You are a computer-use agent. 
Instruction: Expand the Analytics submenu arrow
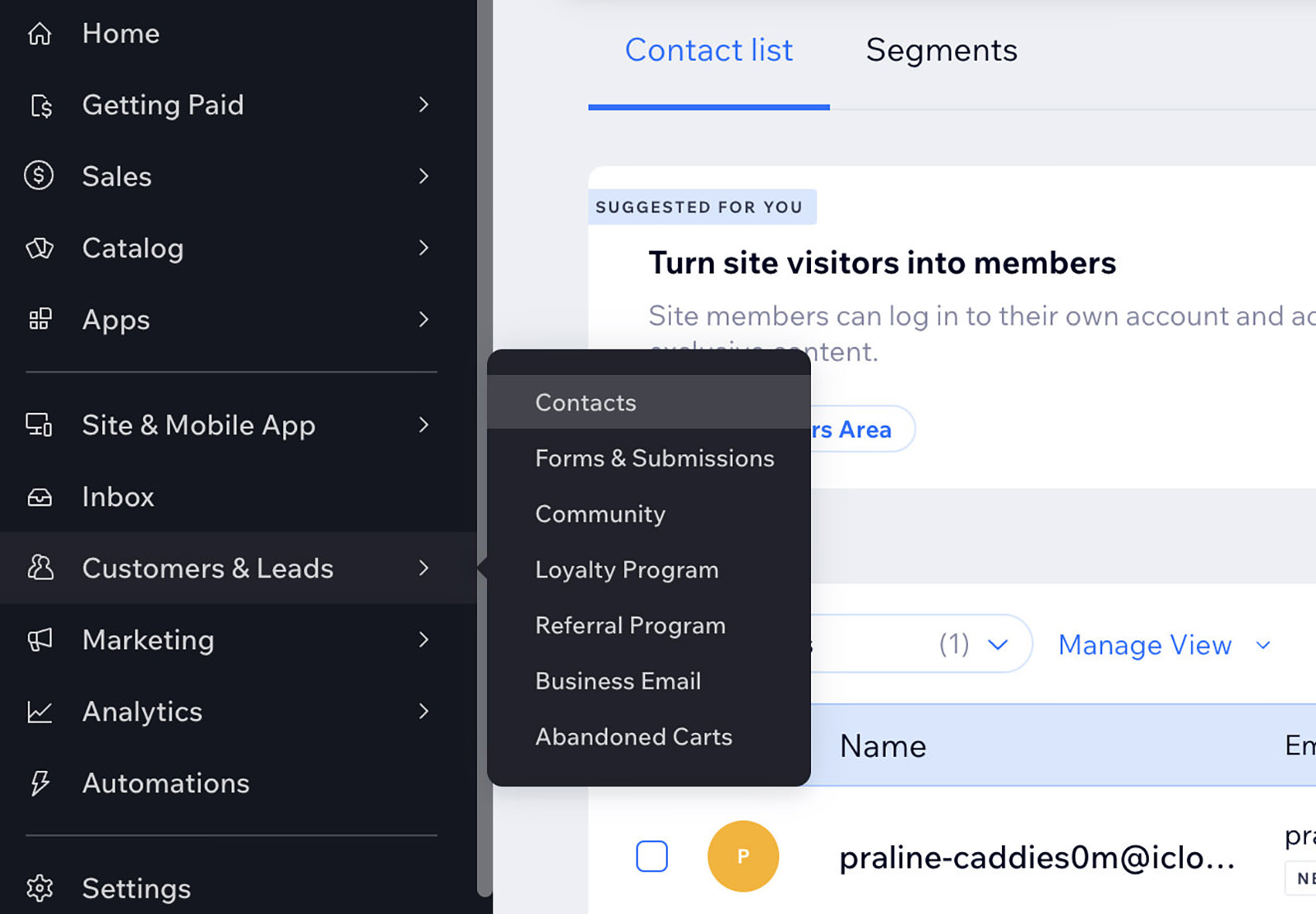coord(424,711)
